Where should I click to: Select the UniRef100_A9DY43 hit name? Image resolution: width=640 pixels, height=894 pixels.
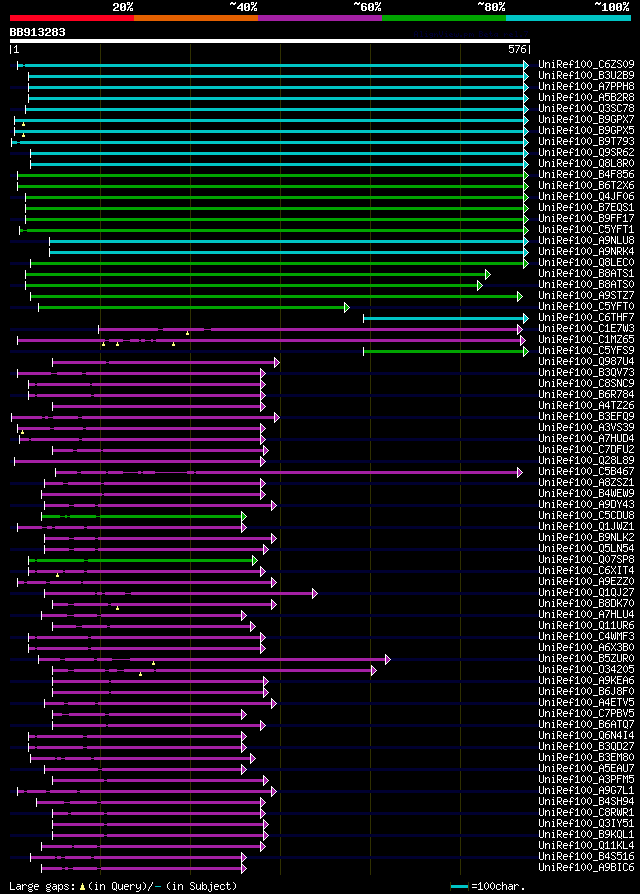point(586,505)
